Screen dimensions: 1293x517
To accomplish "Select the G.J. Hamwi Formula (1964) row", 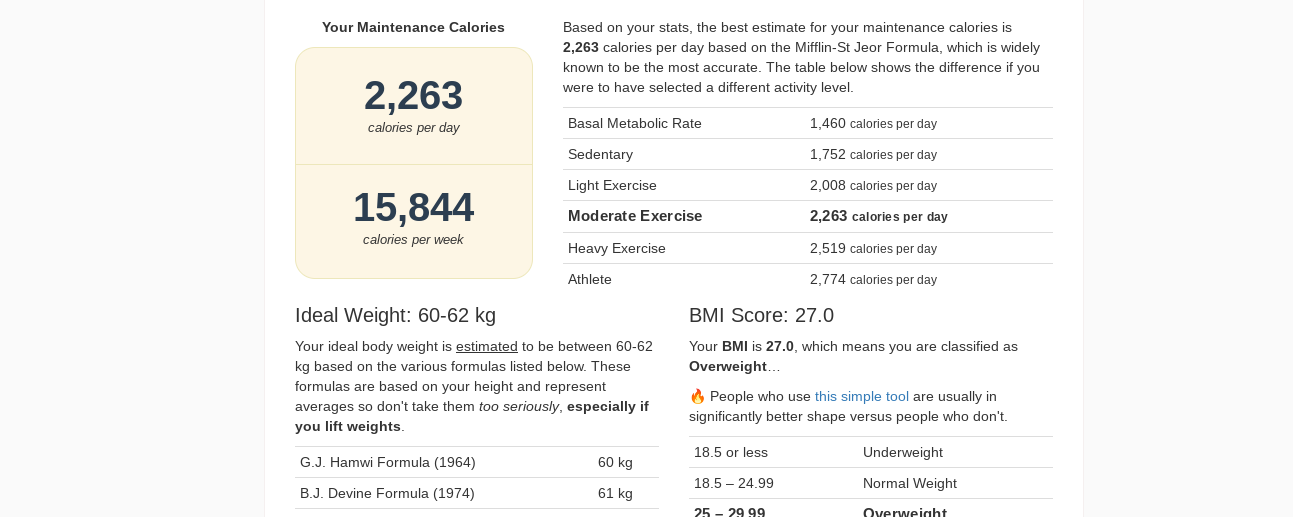I will tap(476, 462).
